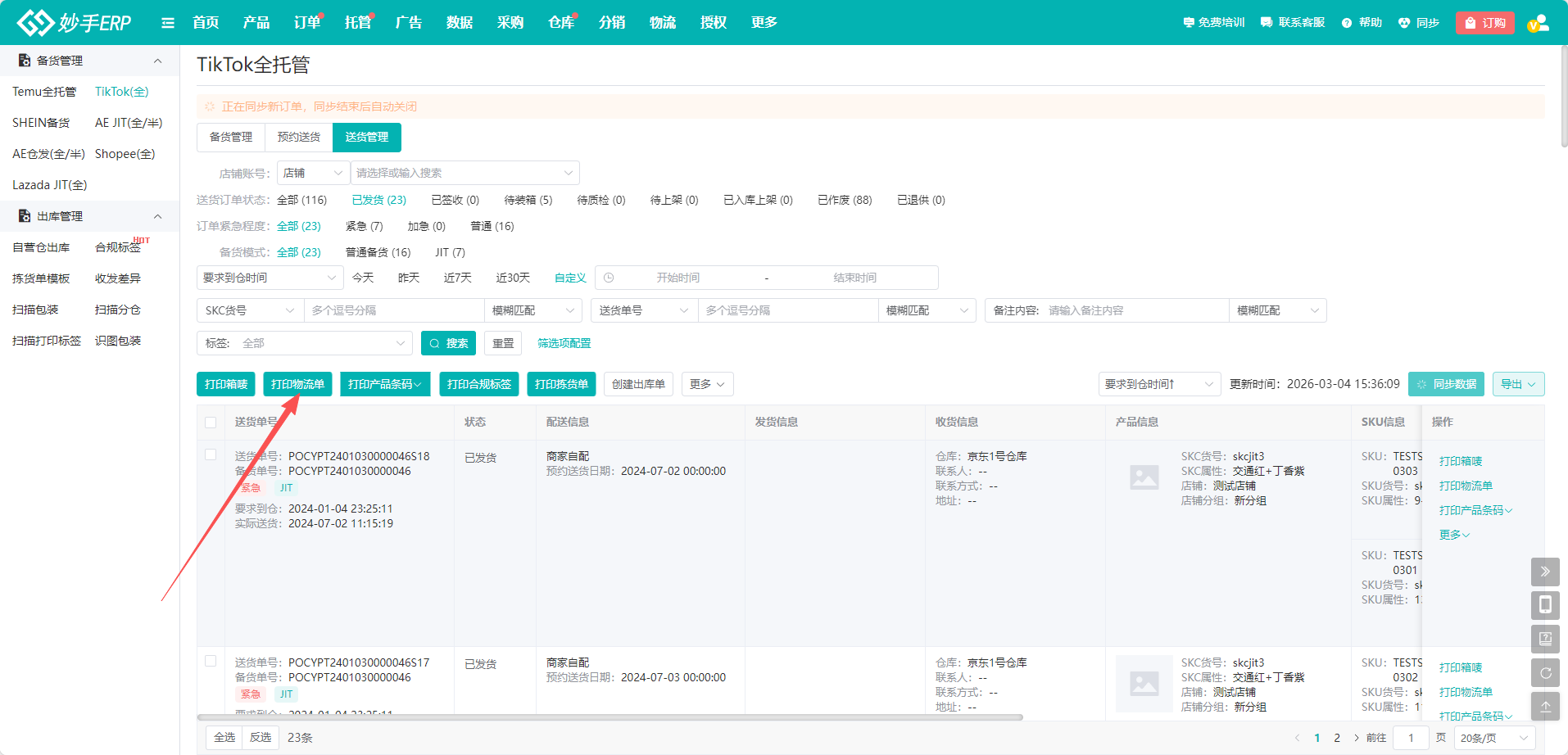Click the question-mark floating icon
1568x755 pixels.
pos(1545,639)
